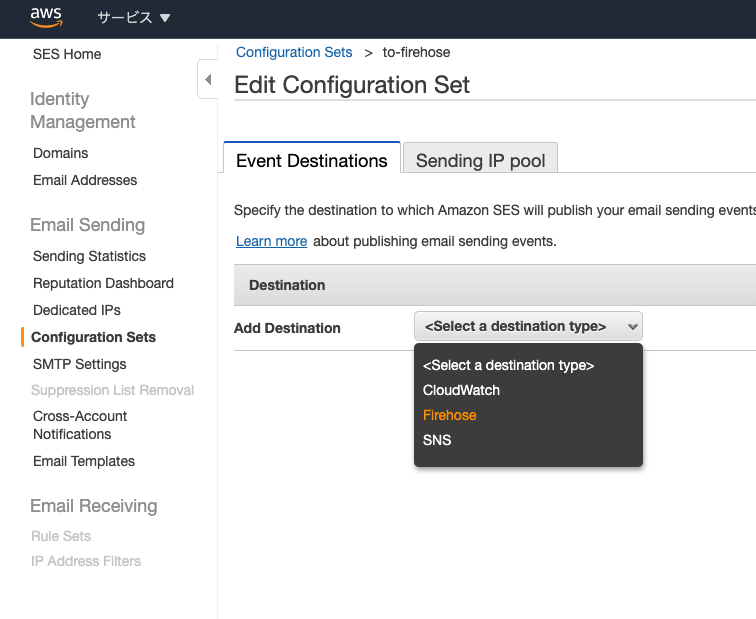The width and height of the screenshot is (756, 619).
Task: Open Suppression List Removal
Action: [x=112, y=390]
